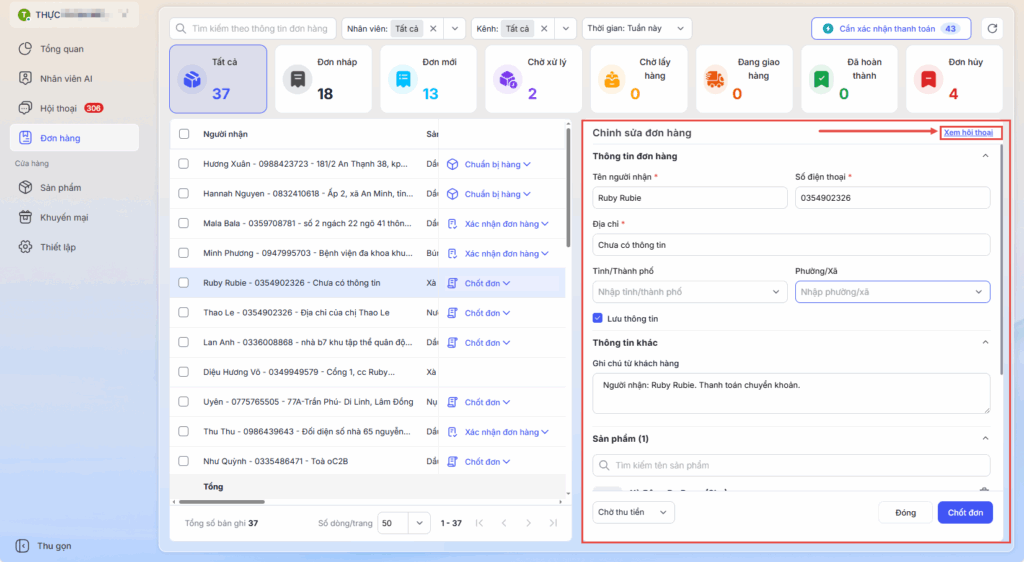Screen dimensions: 1024x562
Task: Select the Đơn hủy status tab
Action: click(953, 79)
